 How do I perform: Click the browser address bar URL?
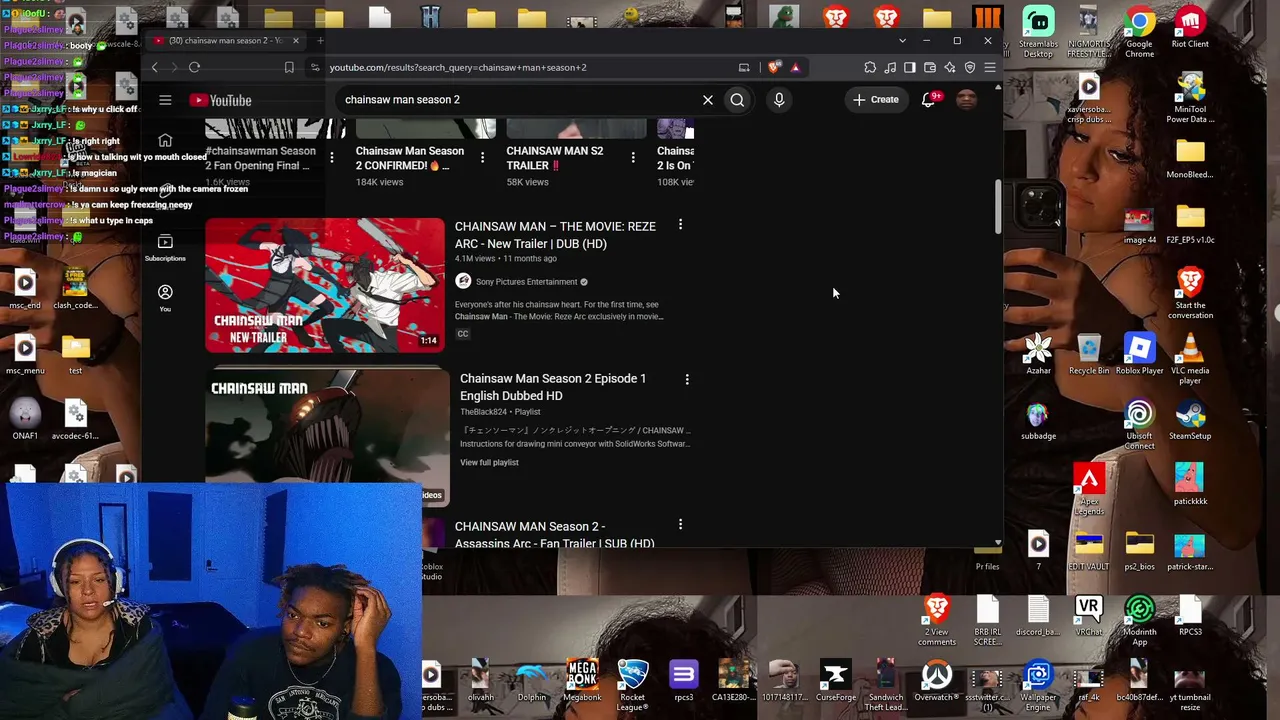(458, 68)
